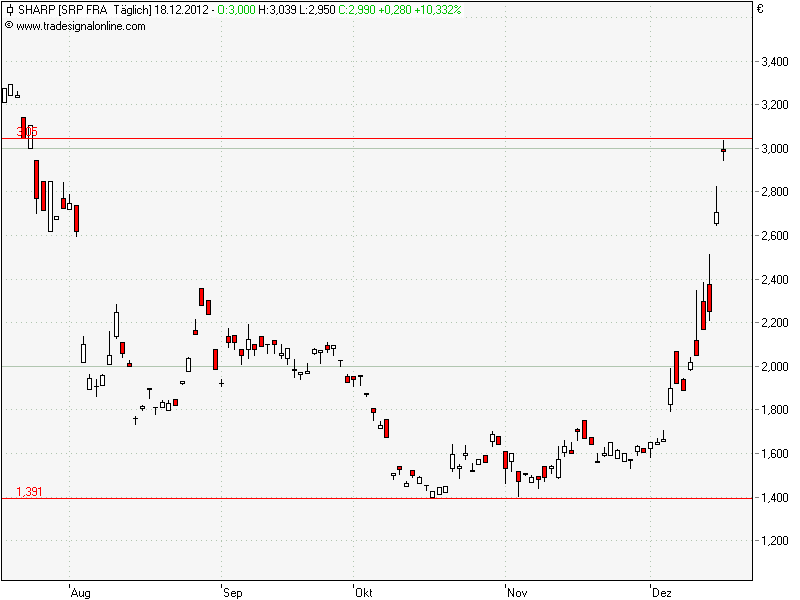The image size is (800, 600).
Task: Click the Sep month label
Action: [x=232, y=593]
